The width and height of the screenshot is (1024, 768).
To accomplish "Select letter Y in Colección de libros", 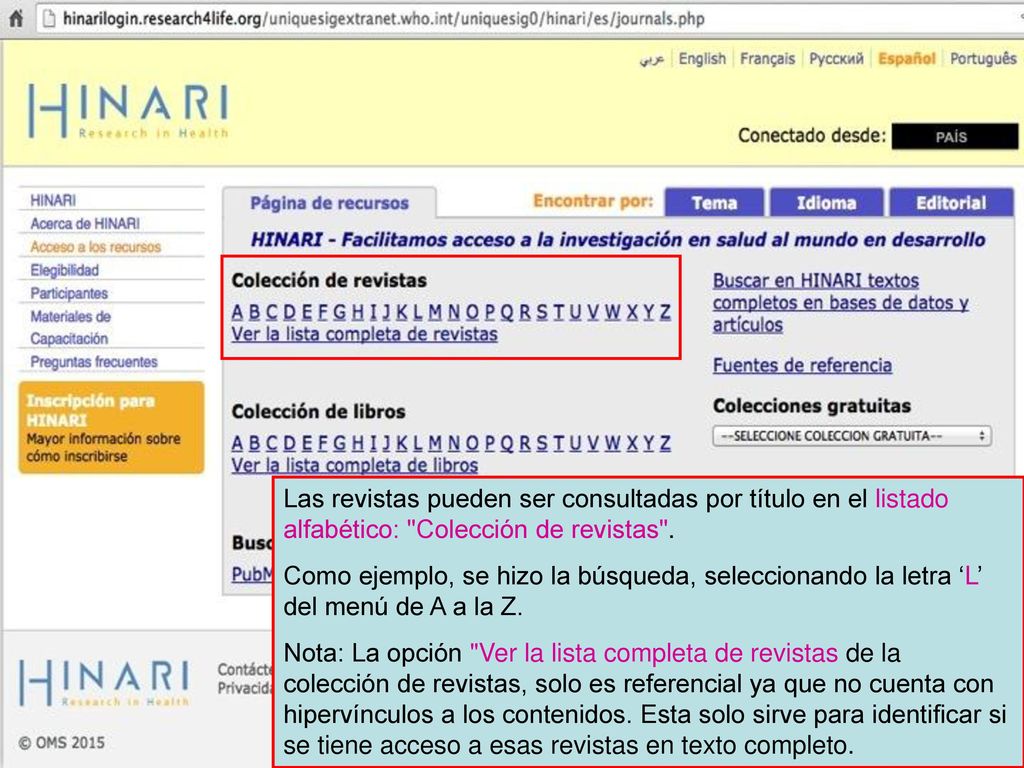I will click(648, 443).
